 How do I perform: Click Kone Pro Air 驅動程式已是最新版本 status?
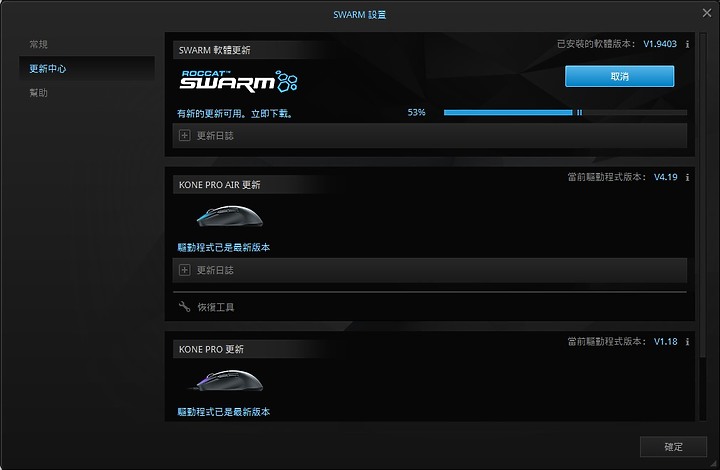tap(224, 247)
